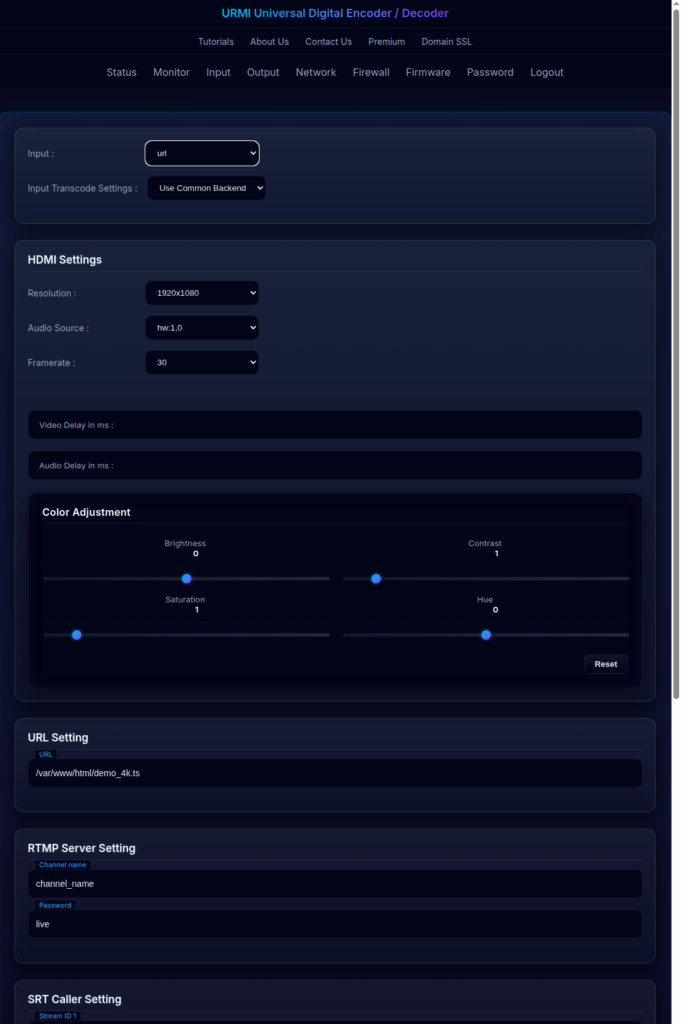
Task: Click the RTMP Channel name field
Action: click(335, 884)
